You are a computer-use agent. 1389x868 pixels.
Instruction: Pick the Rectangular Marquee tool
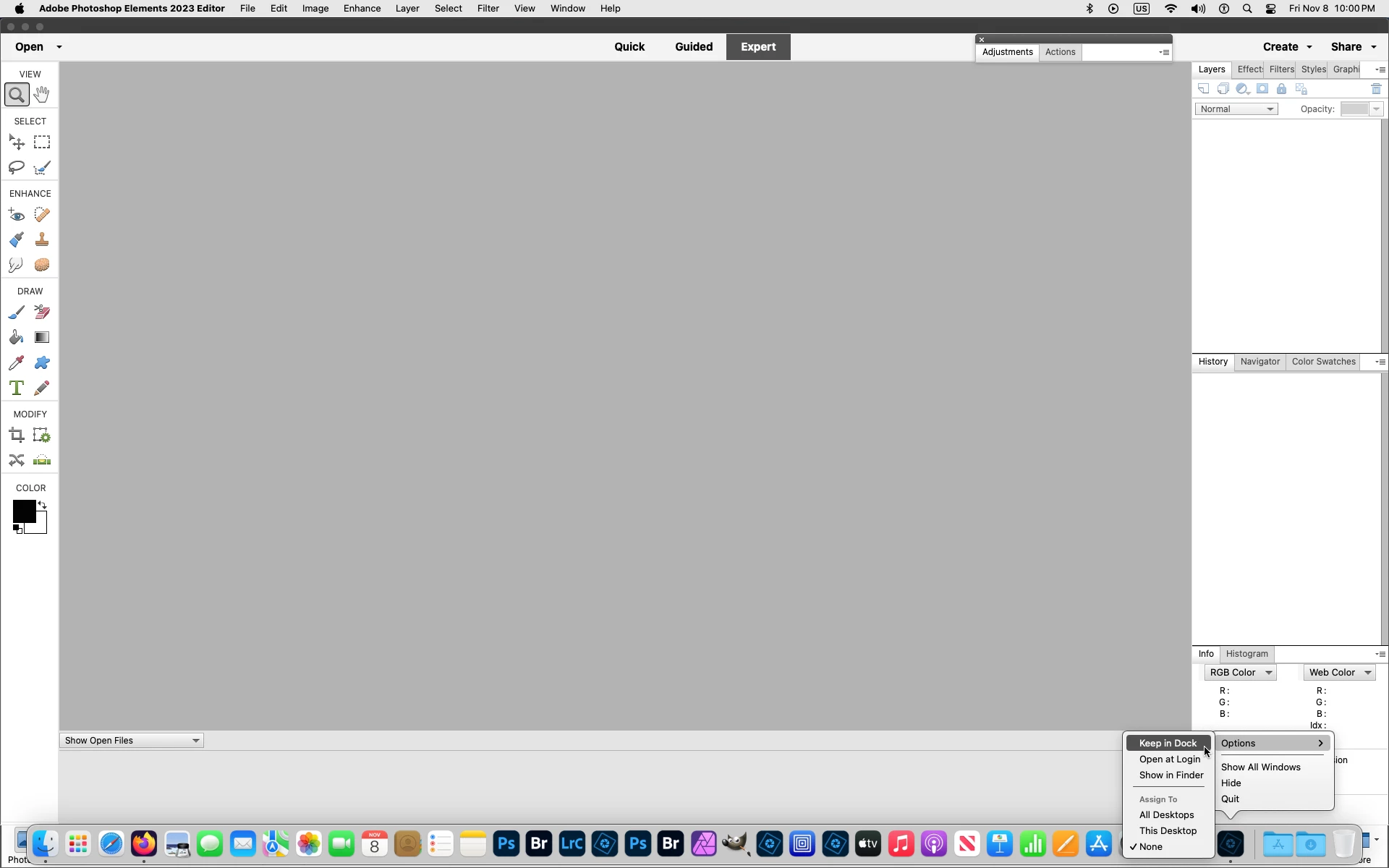(42, 142)
